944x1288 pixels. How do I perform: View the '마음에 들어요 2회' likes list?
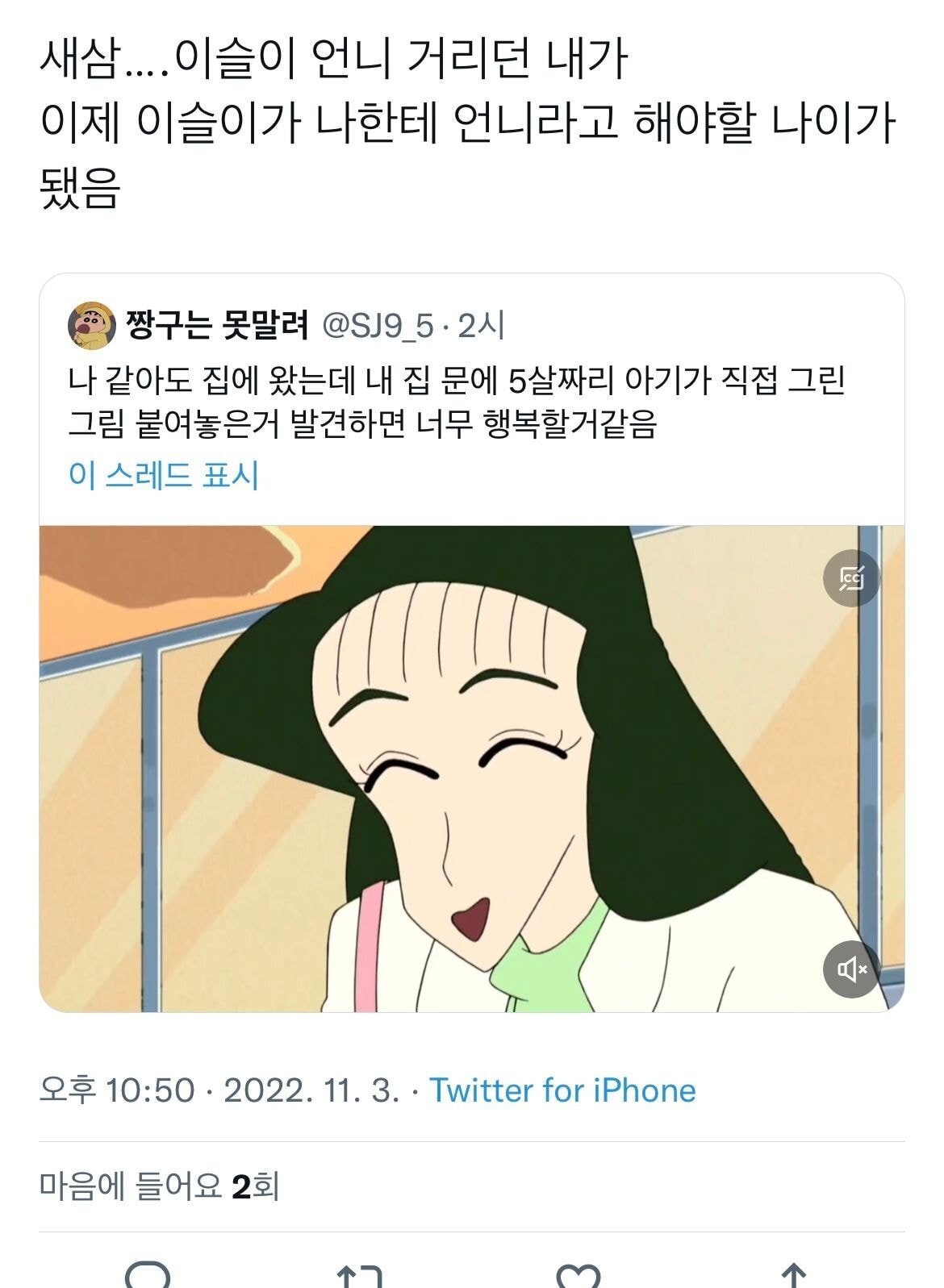pyautogui.click(x=160, y=1186)
